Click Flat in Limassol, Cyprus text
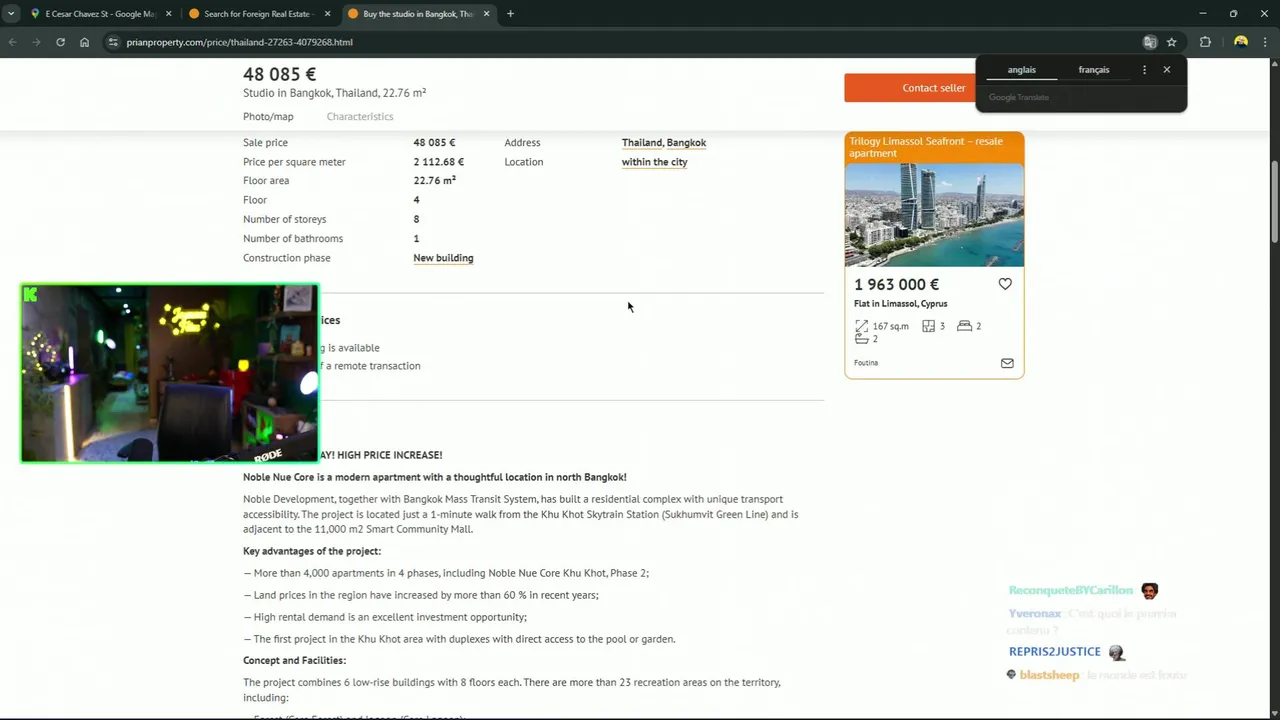The height and width of the screenshot is (720, 1280). click(900, 304)
